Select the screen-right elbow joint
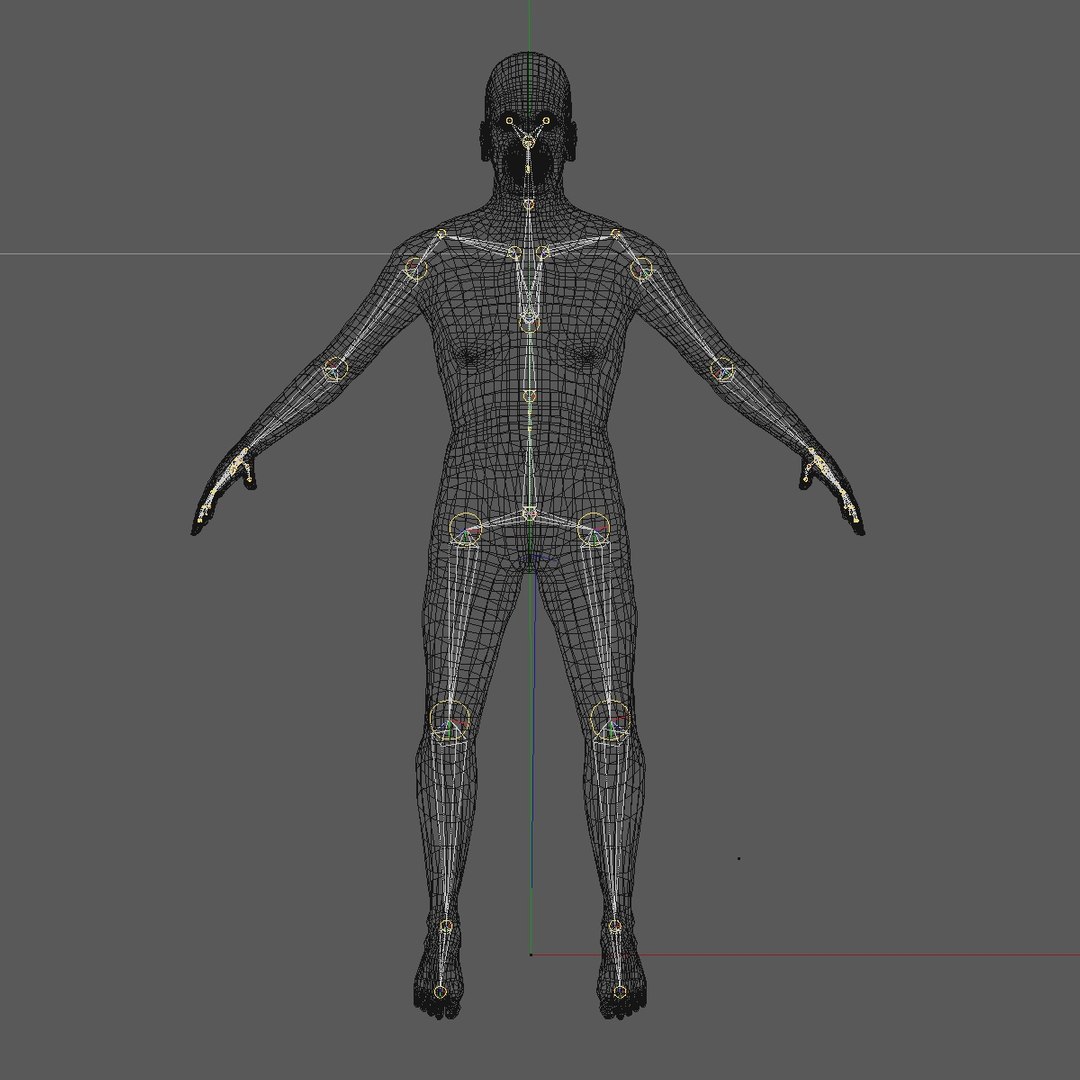This screenshot has height=1080, width=1080. coord(723,370)
